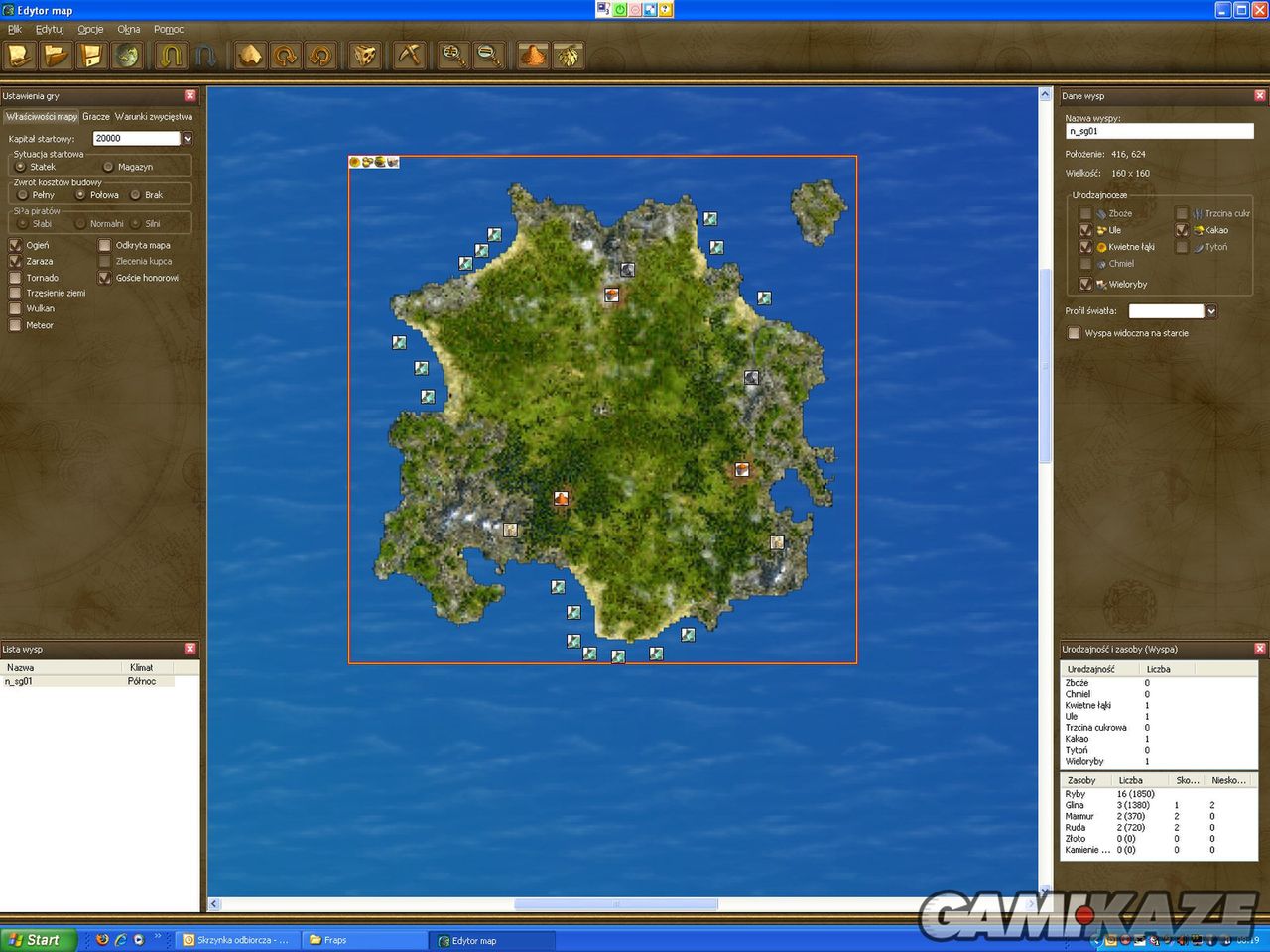Select island n_sg01 in Lista wysp
Viewport: 1270px width, 952px height.
(x=87, y=681)
